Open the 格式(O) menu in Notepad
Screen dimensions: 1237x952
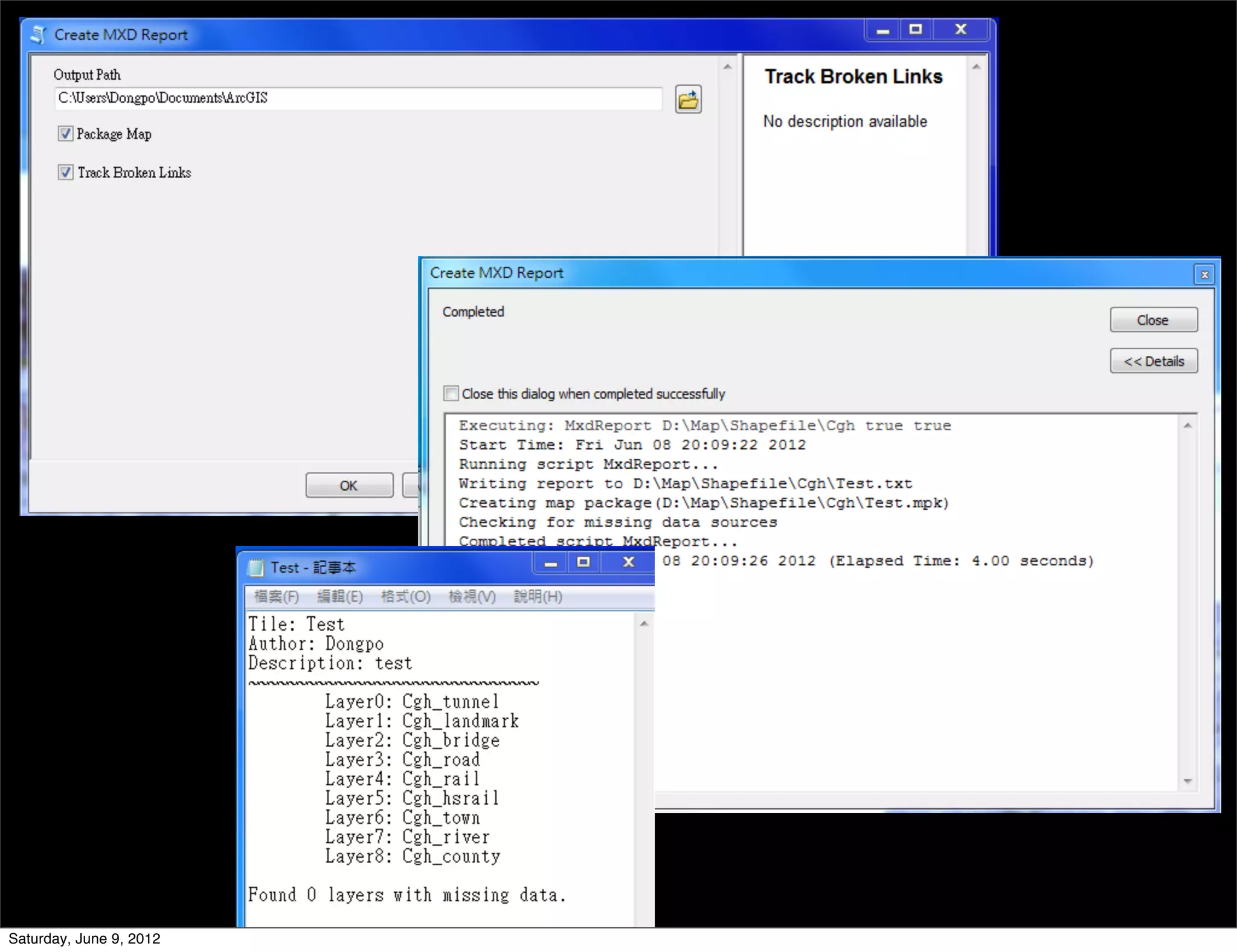pos(405,597)
